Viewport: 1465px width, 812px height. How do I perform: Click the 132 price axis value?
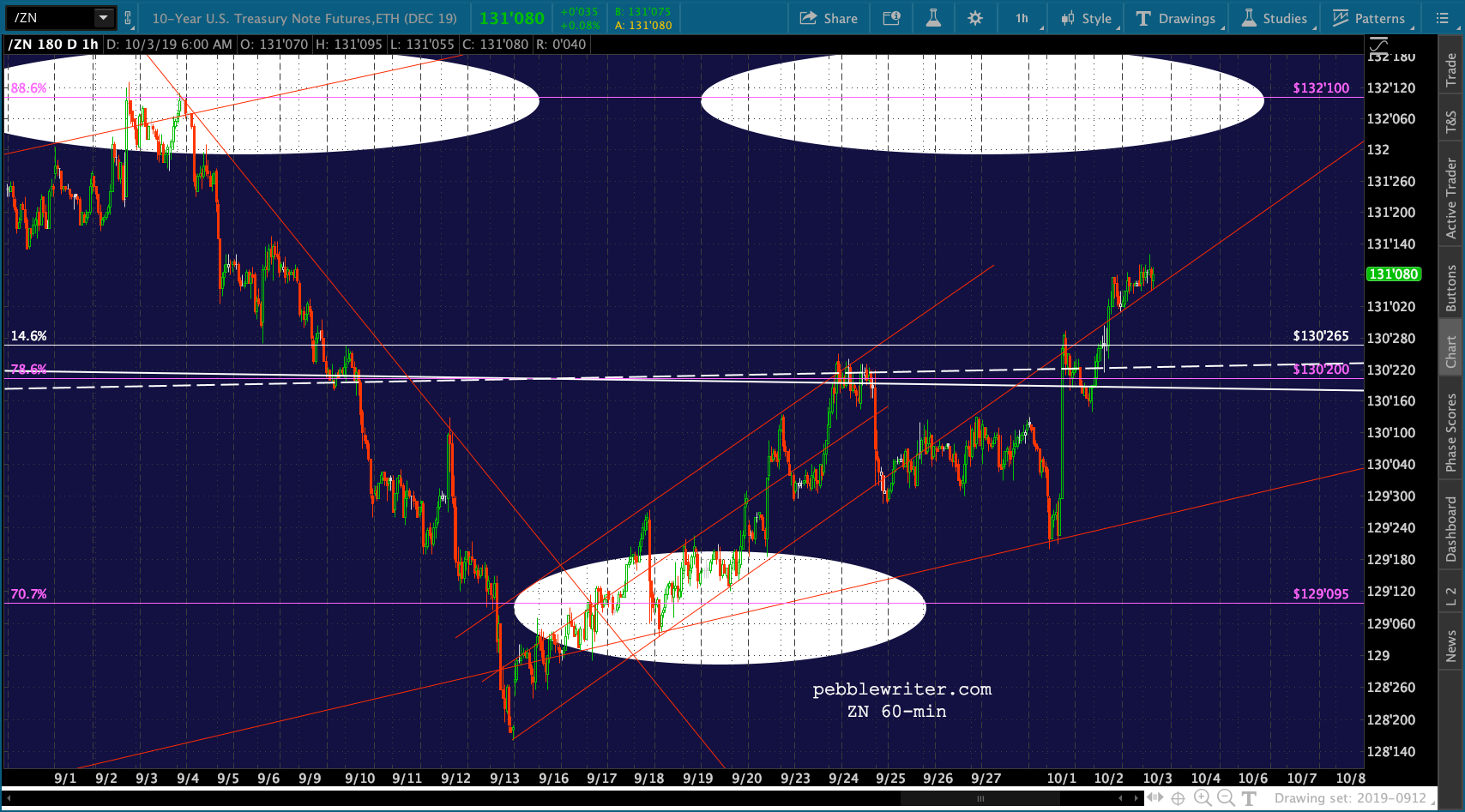1378,150
